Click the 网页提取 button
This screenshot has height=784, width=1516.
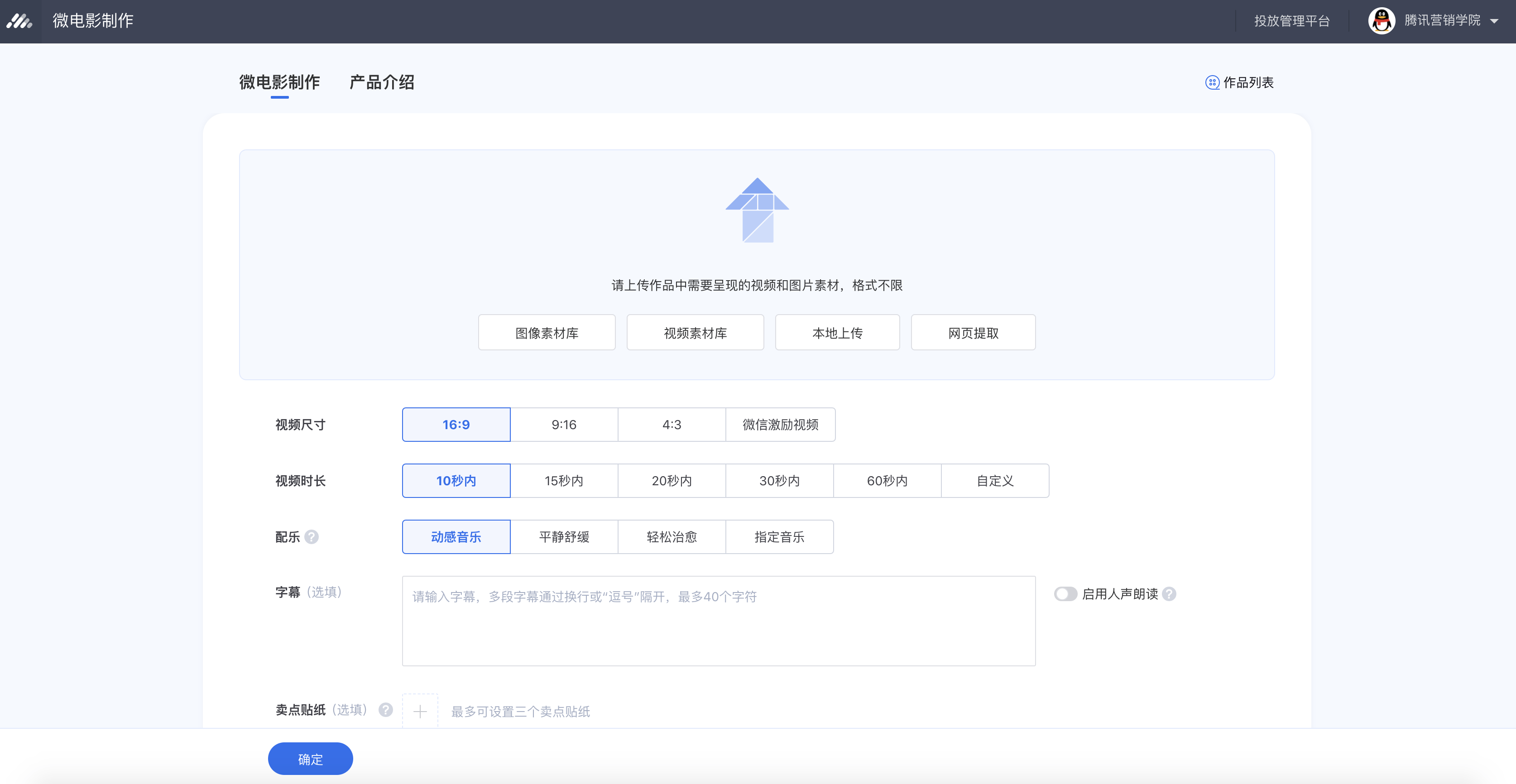[974, 333]
